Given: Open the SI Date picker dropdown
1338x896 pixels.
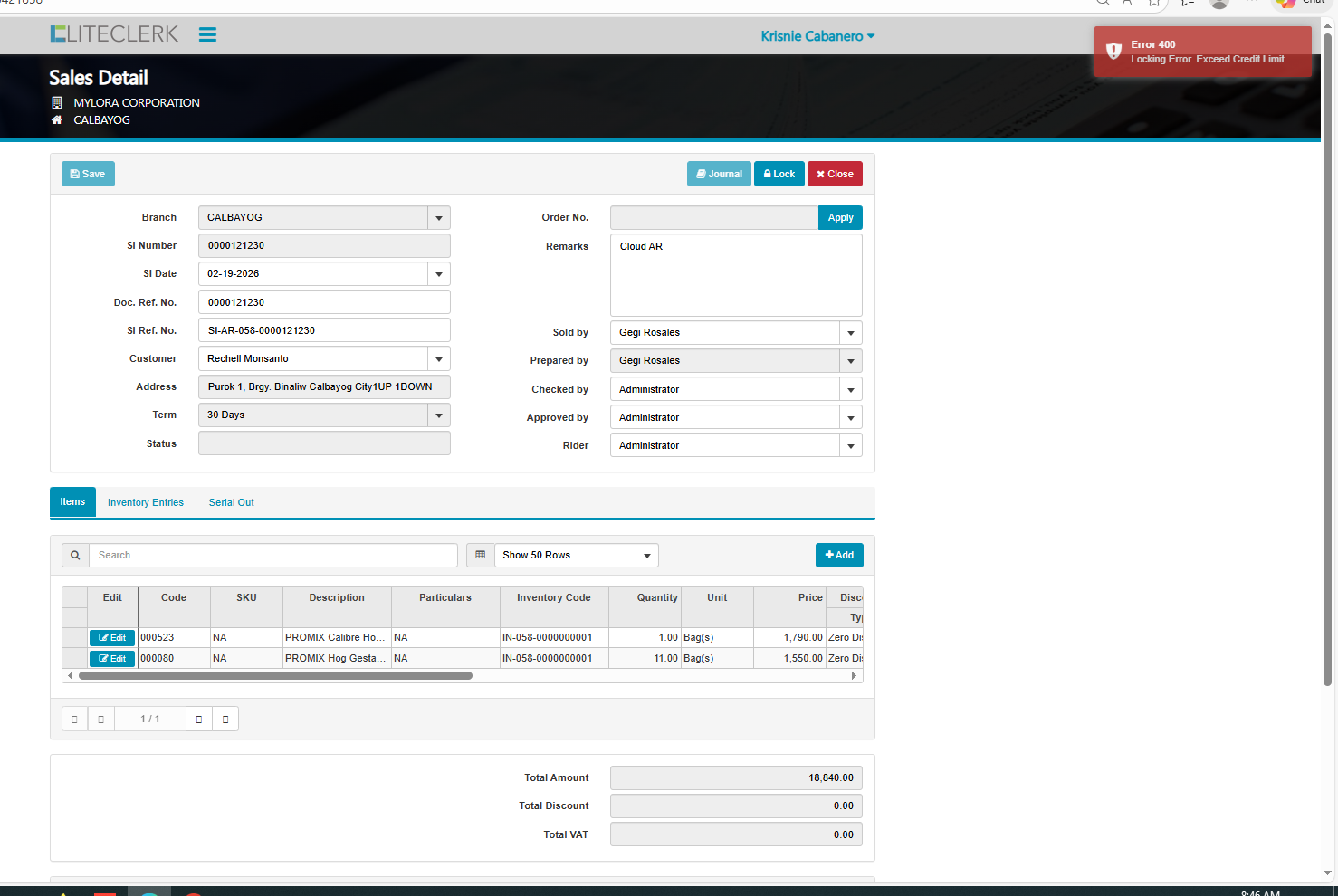Looking at the screenshot, I should point(439,274).
